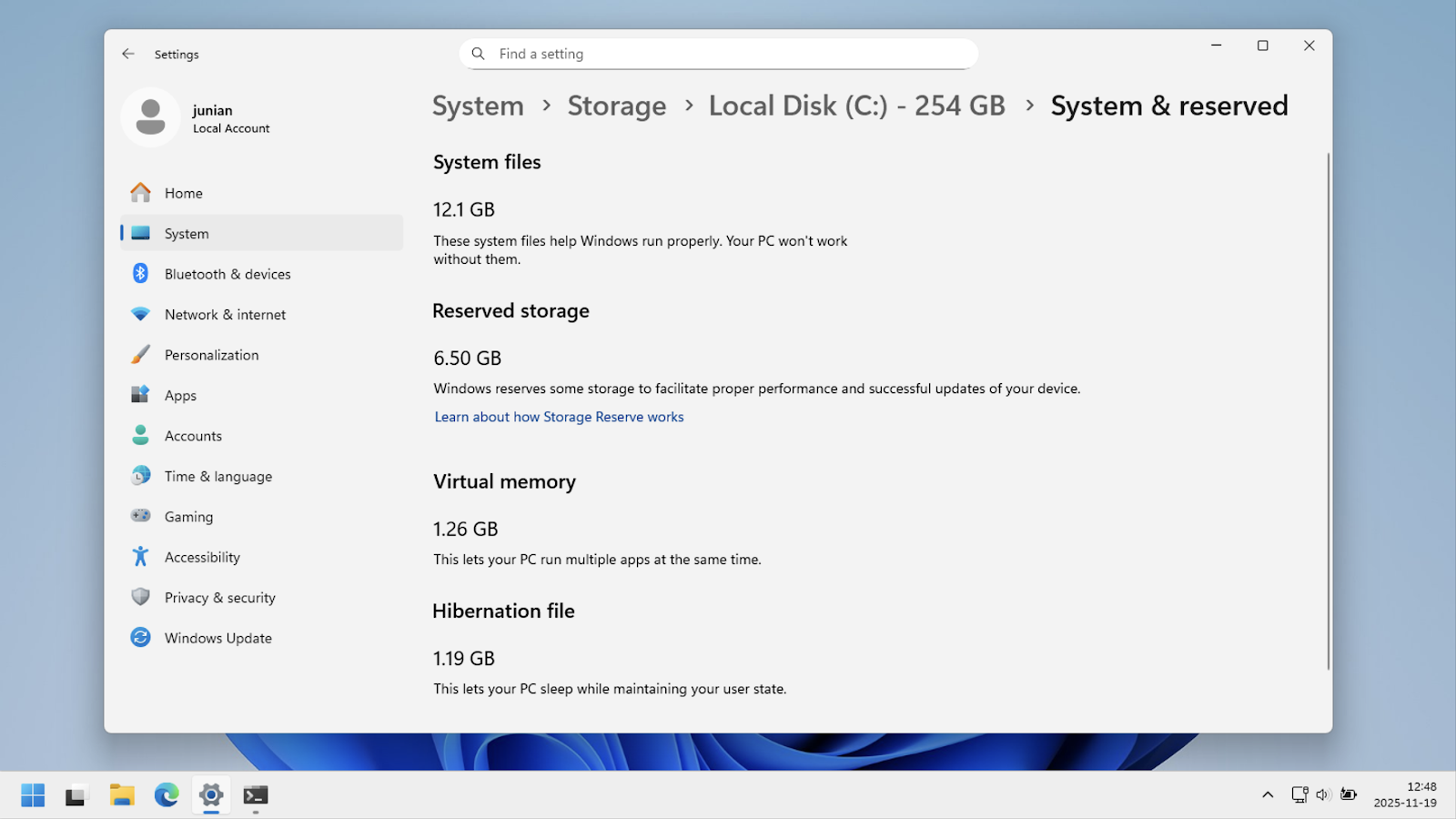Open the clock and date panel

(1406, 794)
